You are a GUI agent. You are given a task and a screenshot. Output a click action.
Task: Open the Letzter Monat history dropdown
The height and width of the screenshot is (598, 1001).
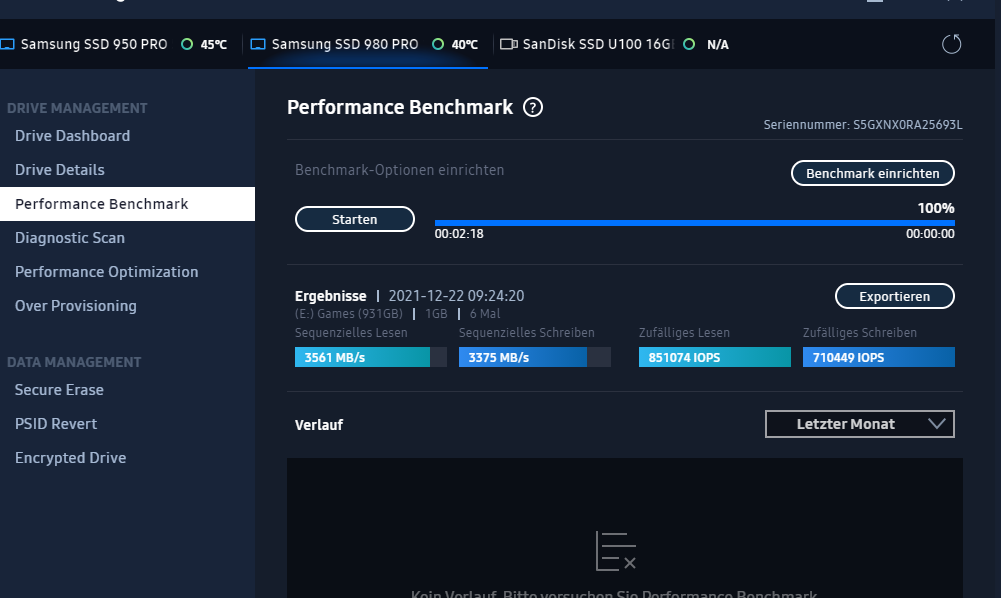point(859,424)
